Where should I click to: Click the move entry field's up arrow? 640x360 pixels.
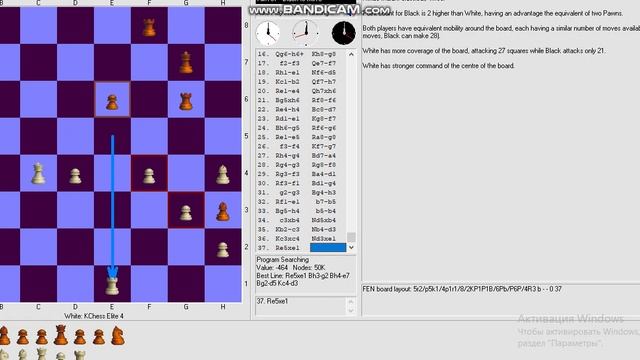tap(351, 302)
